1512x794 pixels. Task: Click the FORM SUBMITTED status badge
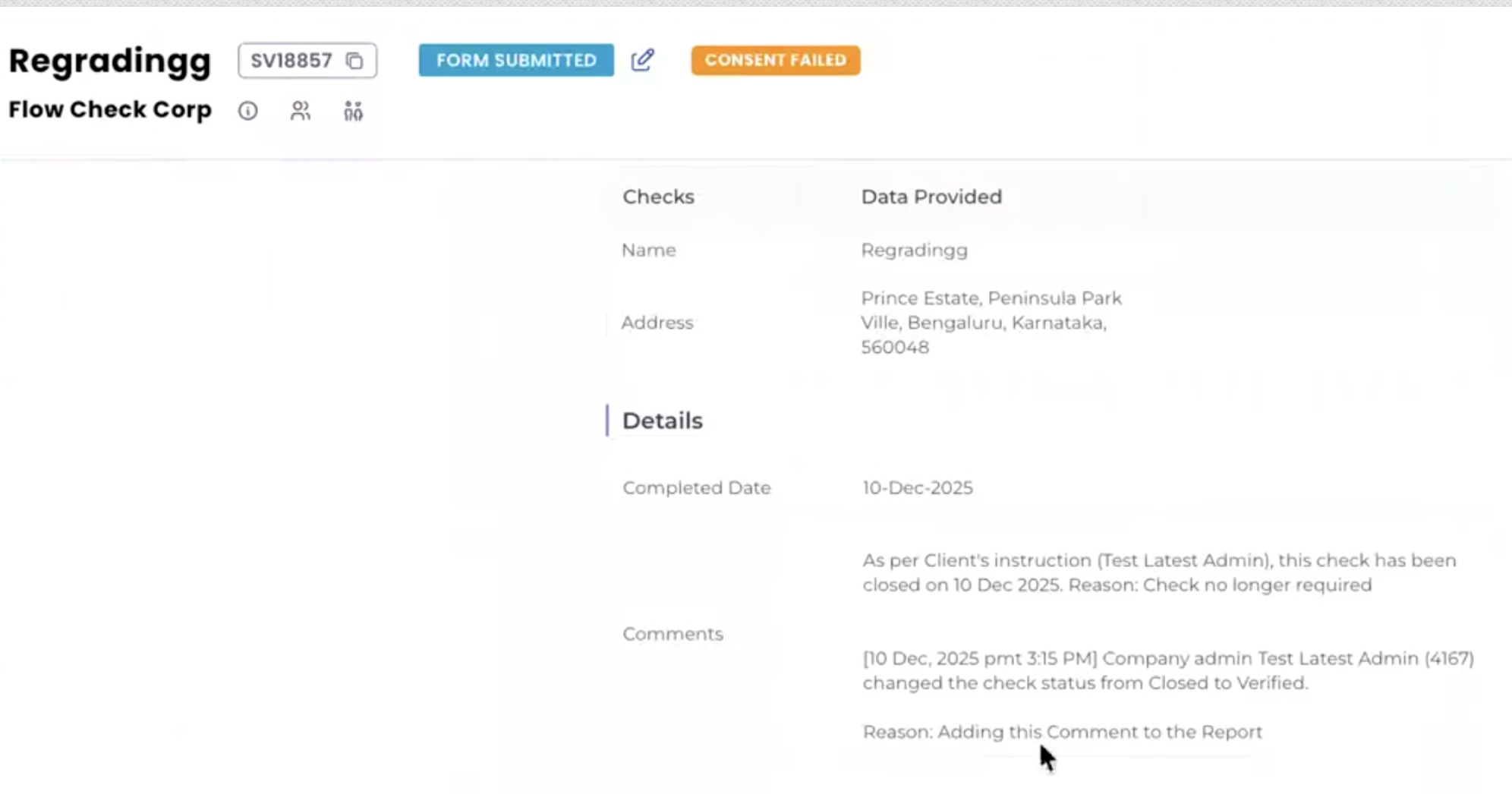tap(516, 60)
